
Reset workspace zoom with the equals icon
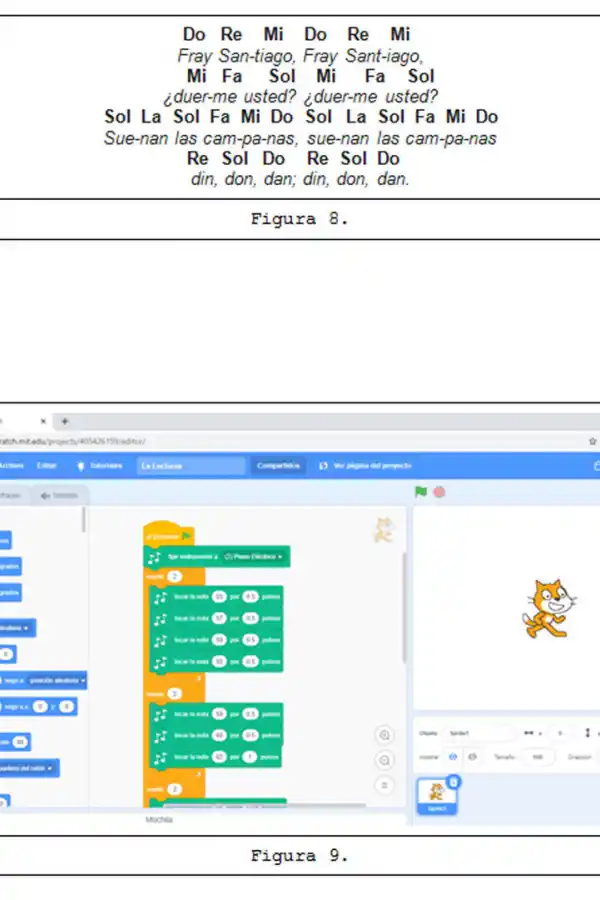coord(384,785)
